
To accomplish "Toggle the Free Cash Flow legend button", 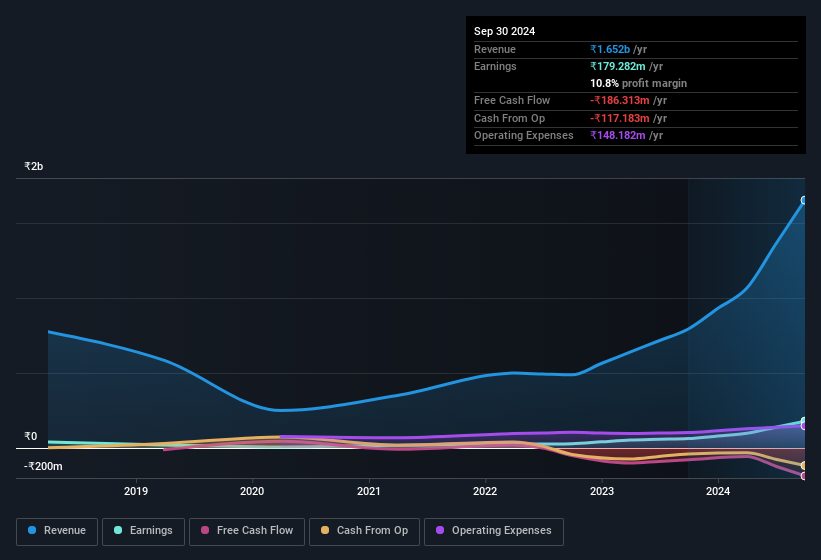I will [x=247, y=531].
